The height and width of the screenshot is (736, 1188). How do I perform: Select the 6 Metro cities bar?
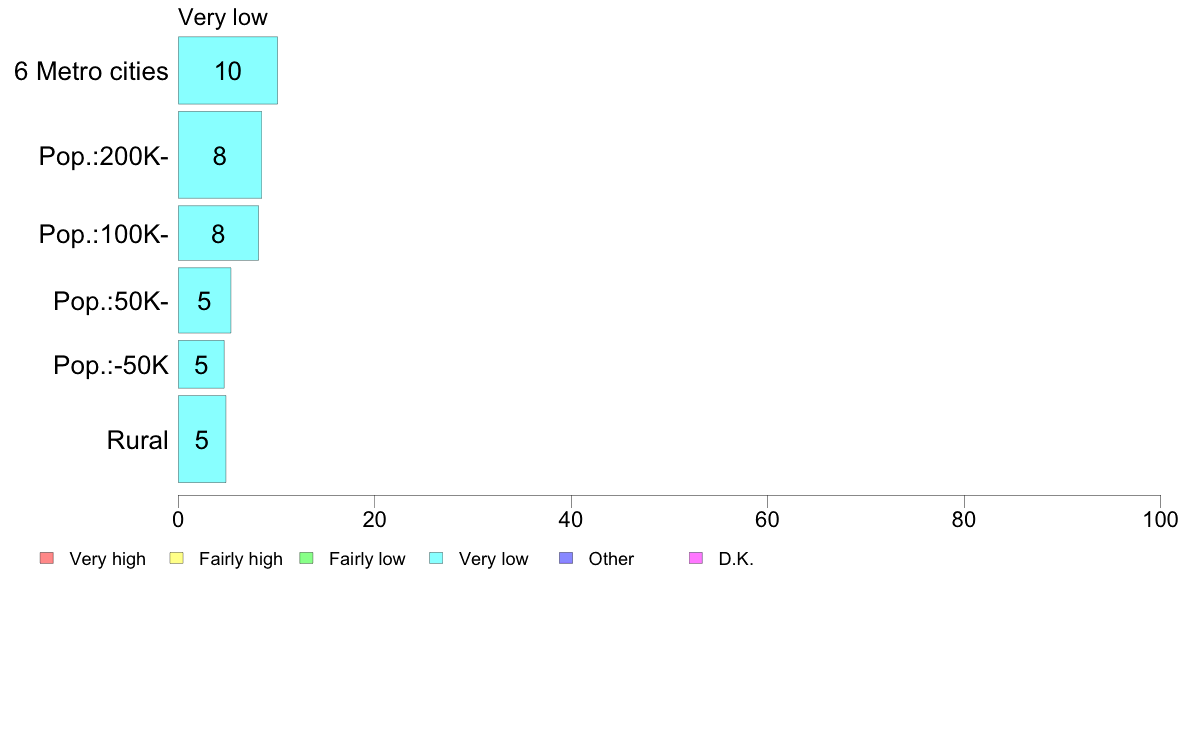pyautogui.click(x=228, y=70)
